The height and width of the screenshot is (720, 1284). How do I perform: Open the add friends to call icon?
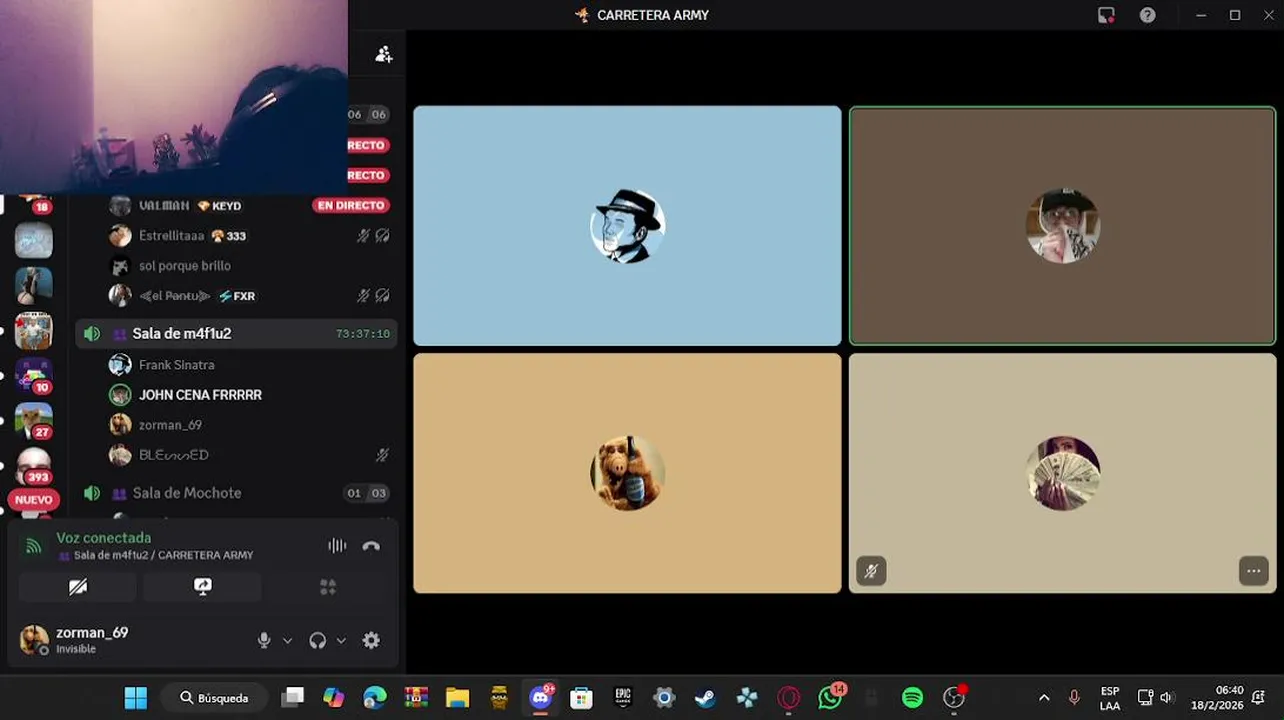pyautogui.click(x=383, y=54)
